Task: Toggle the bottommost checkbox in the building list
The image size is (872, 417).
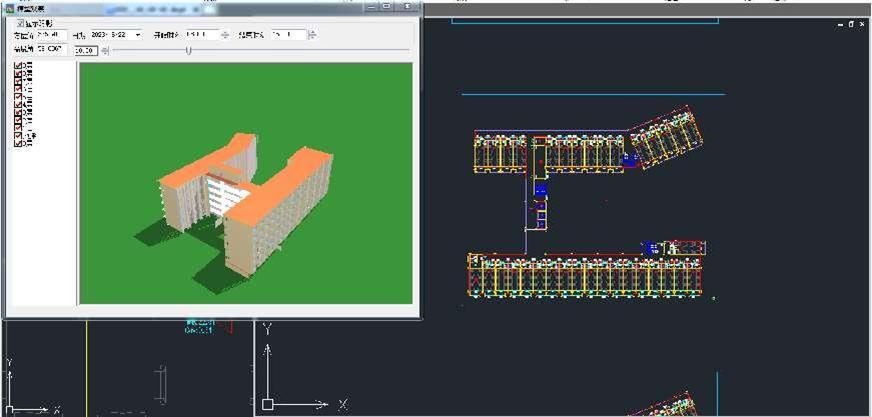Action: click(x=18, y=143)
